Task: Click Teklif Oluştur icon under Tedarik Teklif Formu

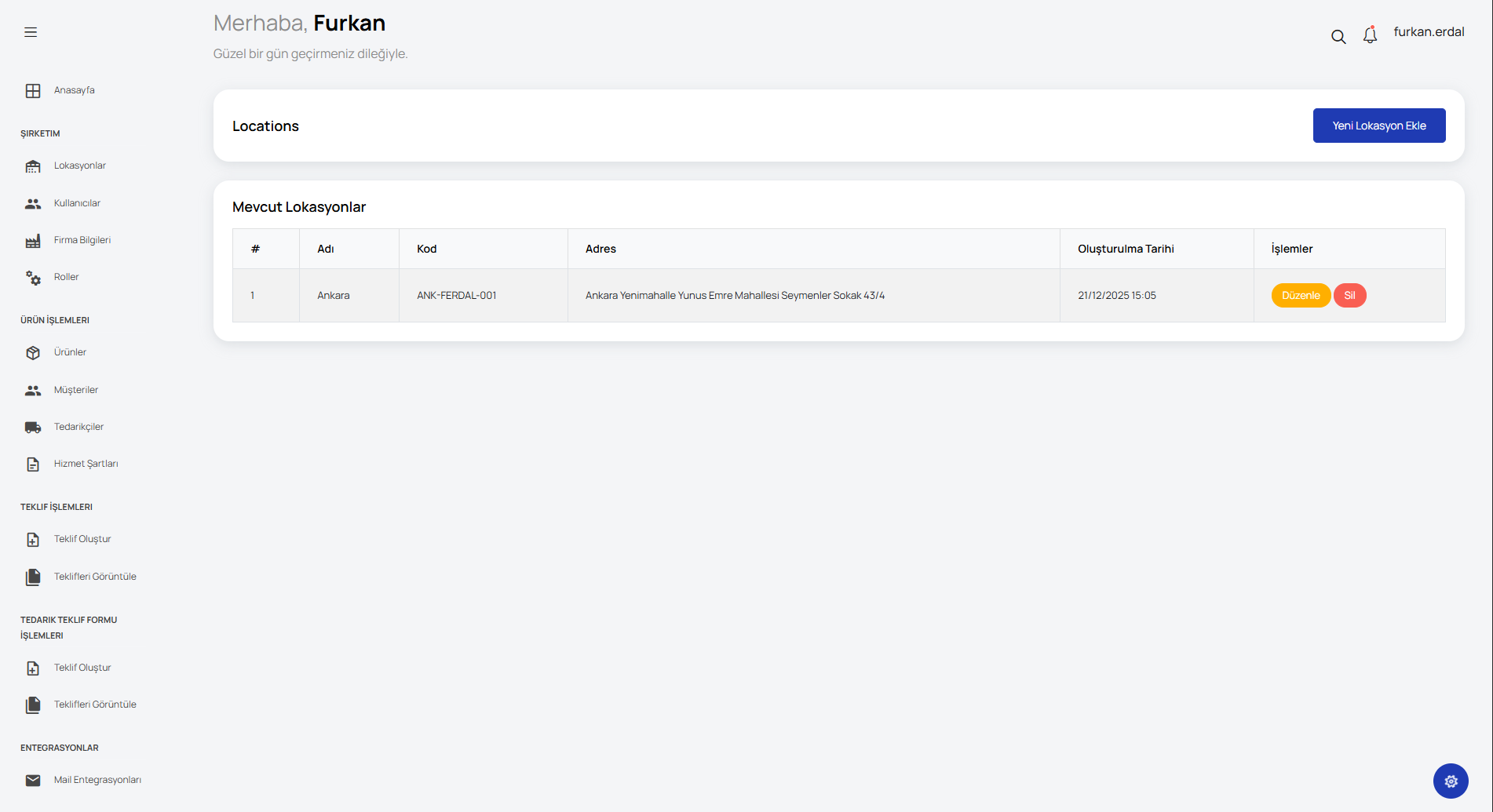Action: point(33,668)
